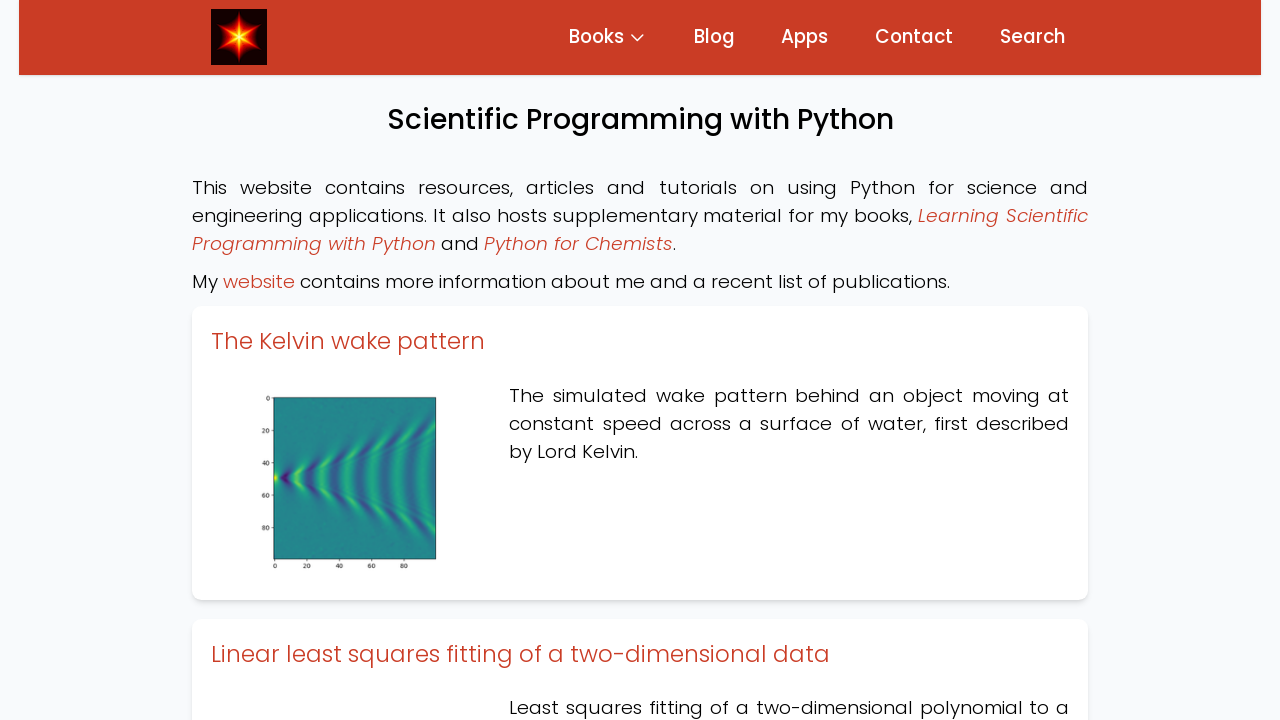Open the Python for Chemists link

577,244
